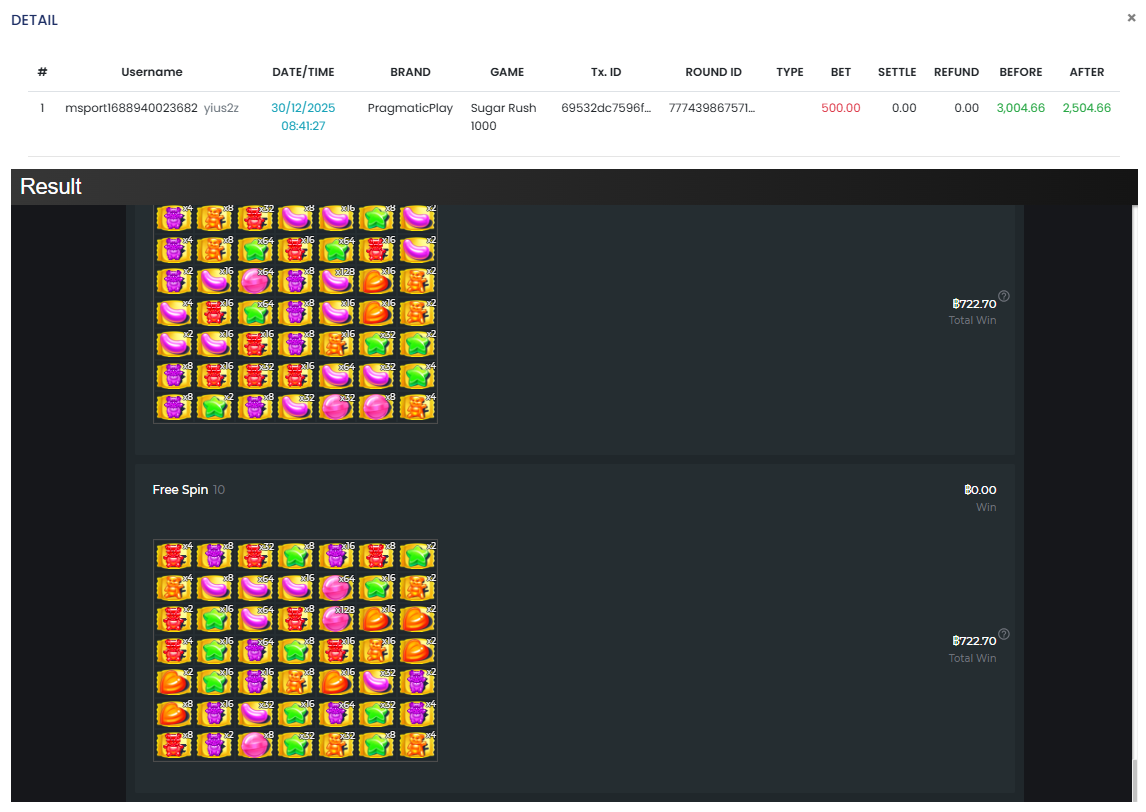Click the x128 jelly bean in upper grid
This screenshot has height=812, width=1146.
tap(335, 281)
